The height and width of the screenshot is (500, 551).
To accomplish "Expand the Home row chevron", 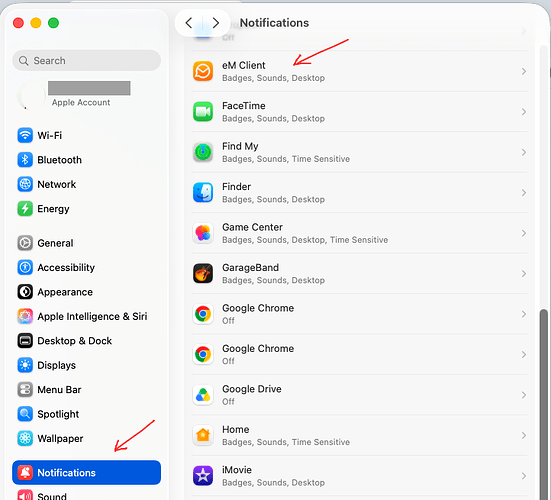I will click(x=524, y=435).
